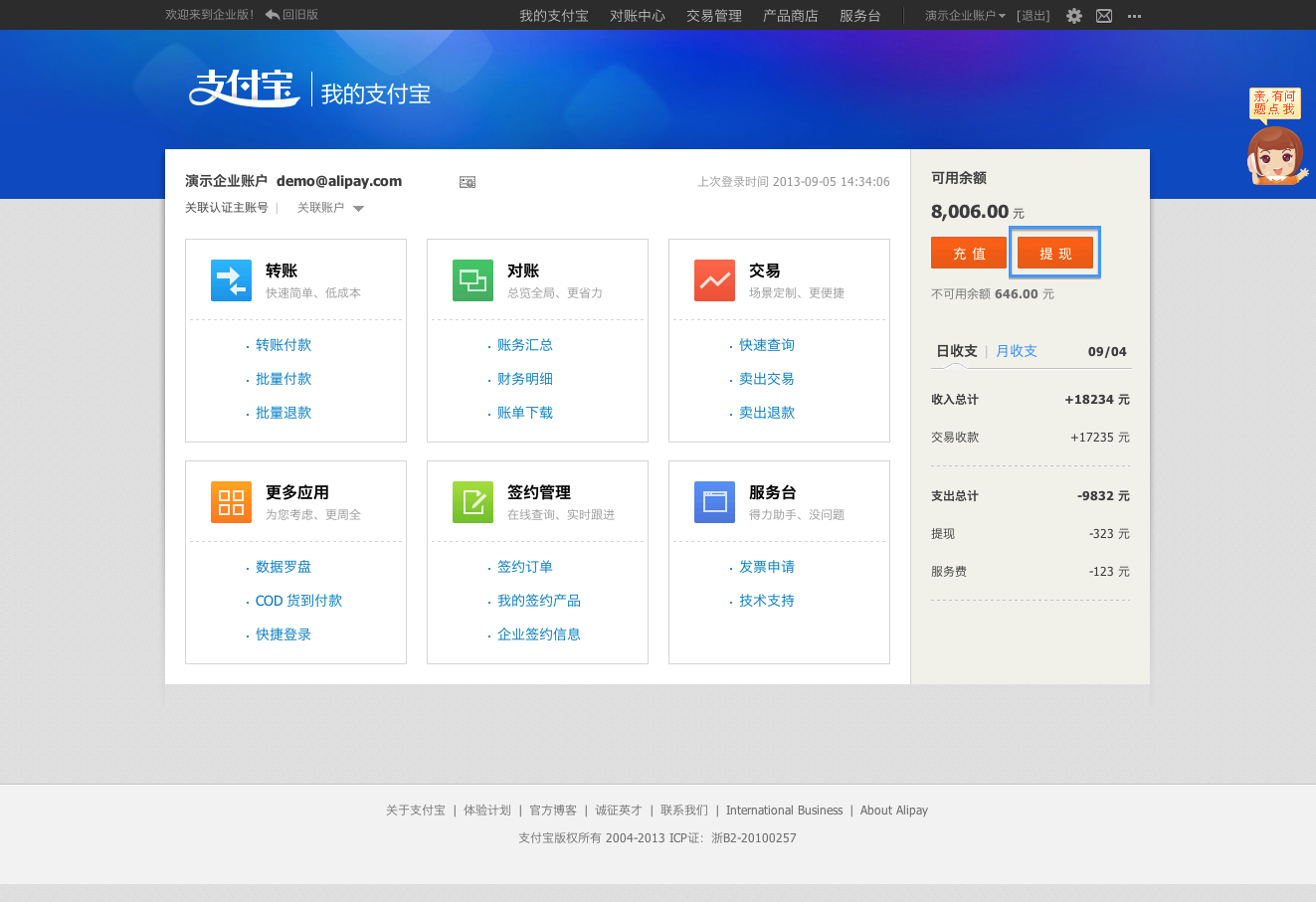The image size is (1316, 902).
Task: Open the 财务明细 link
Action: click(x=525, y=379)
